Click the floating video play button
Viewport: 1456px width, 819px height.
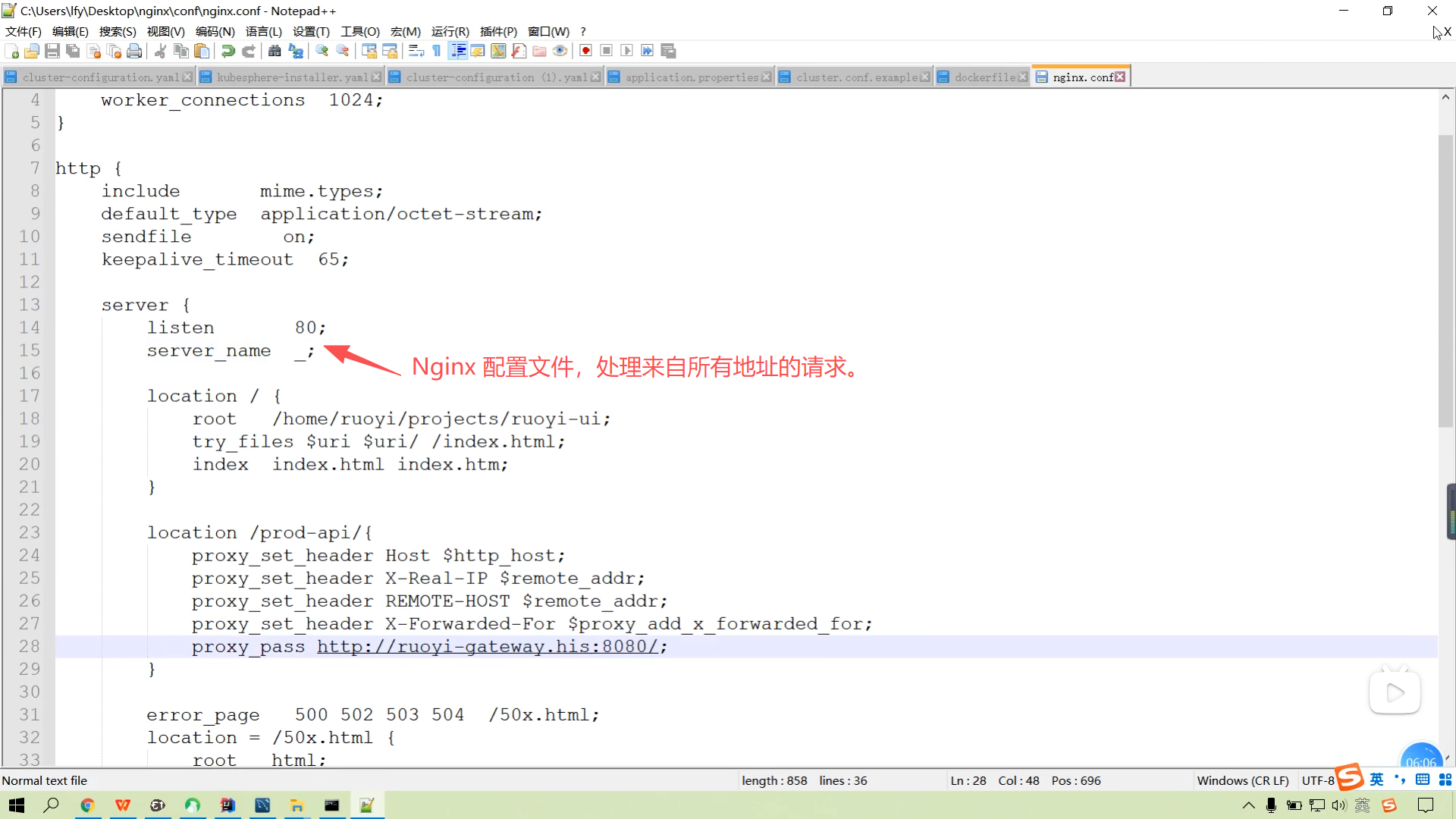click(1395, 692)
